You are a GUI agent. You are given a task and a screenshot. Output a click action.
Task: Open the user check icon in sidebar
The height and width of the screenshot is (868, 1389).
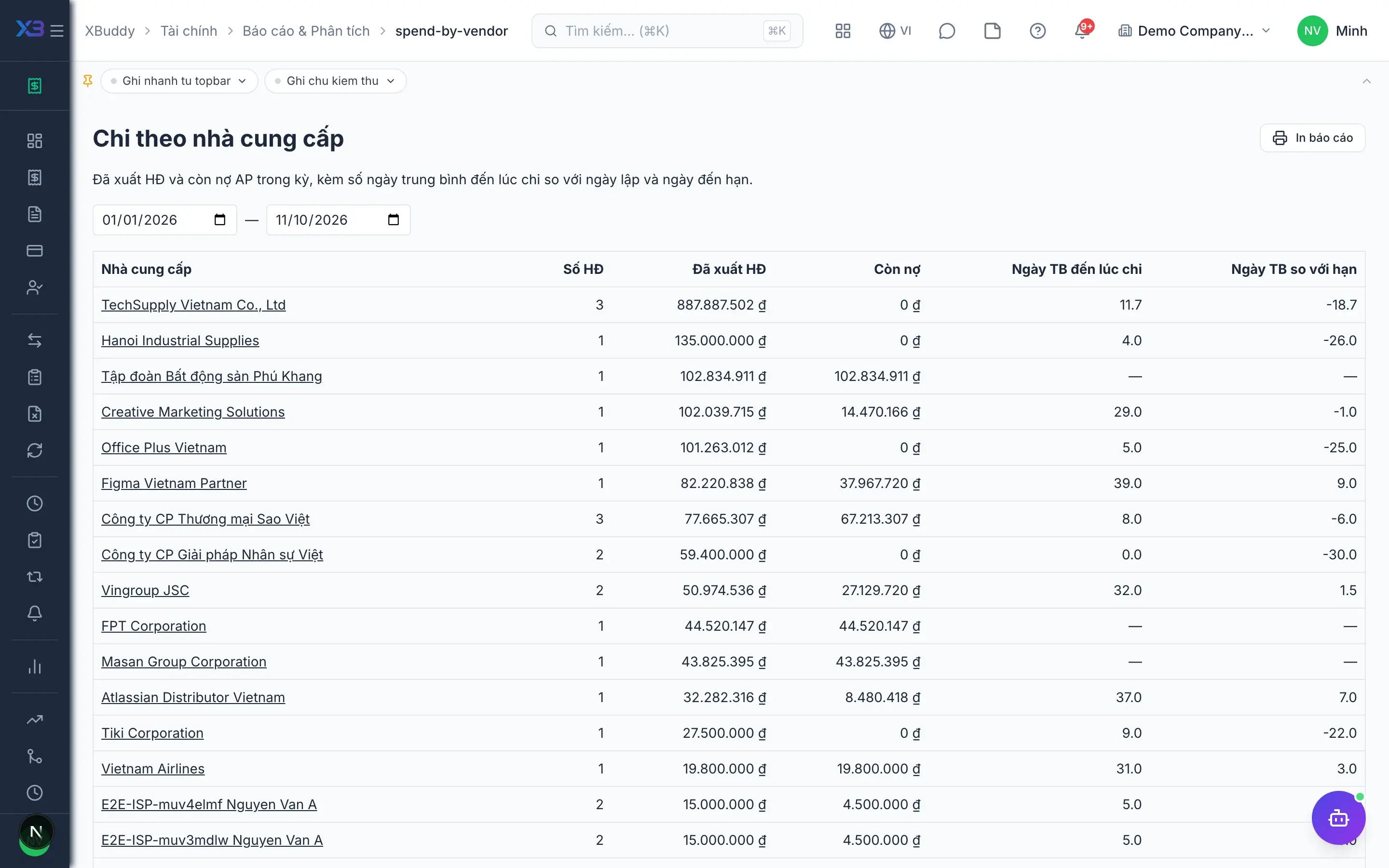click(x=34, y=287)
